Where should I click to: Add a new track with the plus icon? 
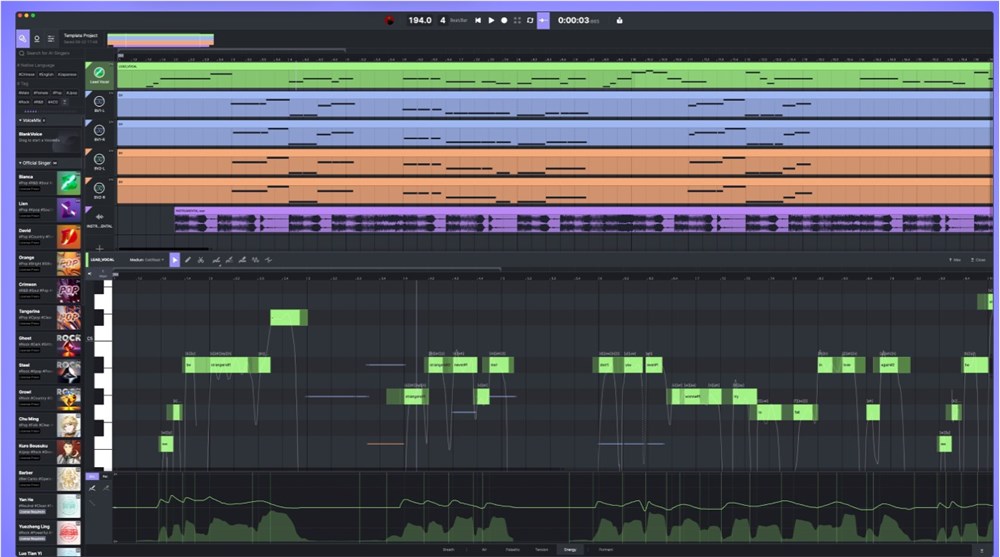coord(99,248)
